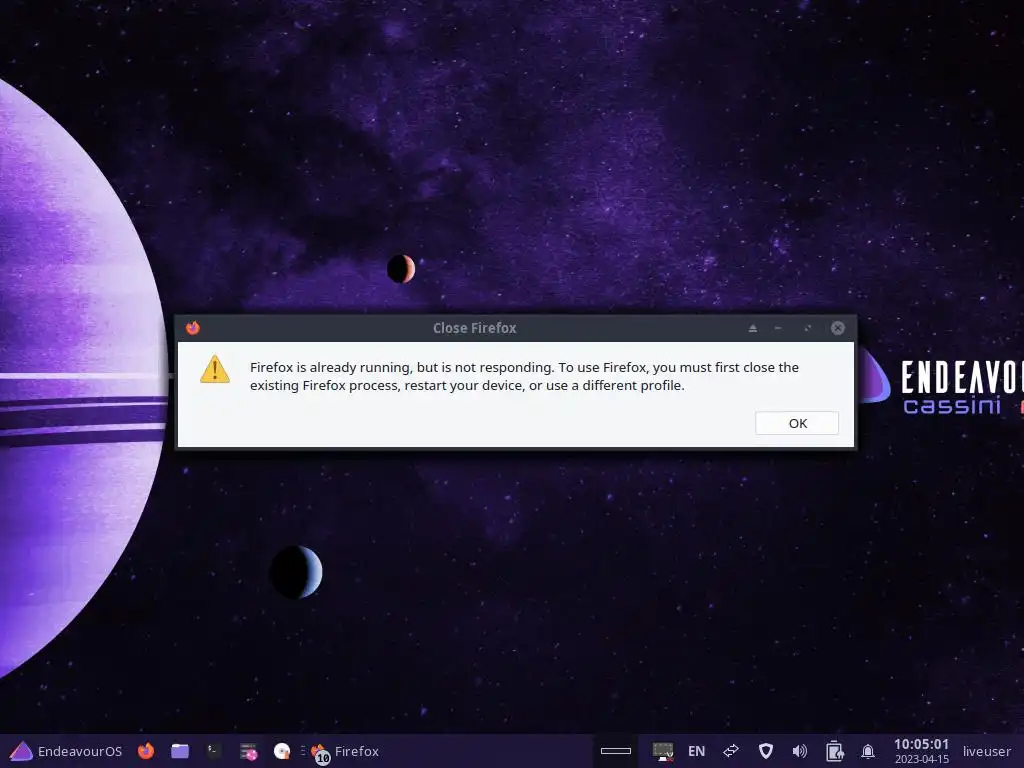Open the terminal from the taskbar
The image size is (1024, 768).
pos(214,751)
